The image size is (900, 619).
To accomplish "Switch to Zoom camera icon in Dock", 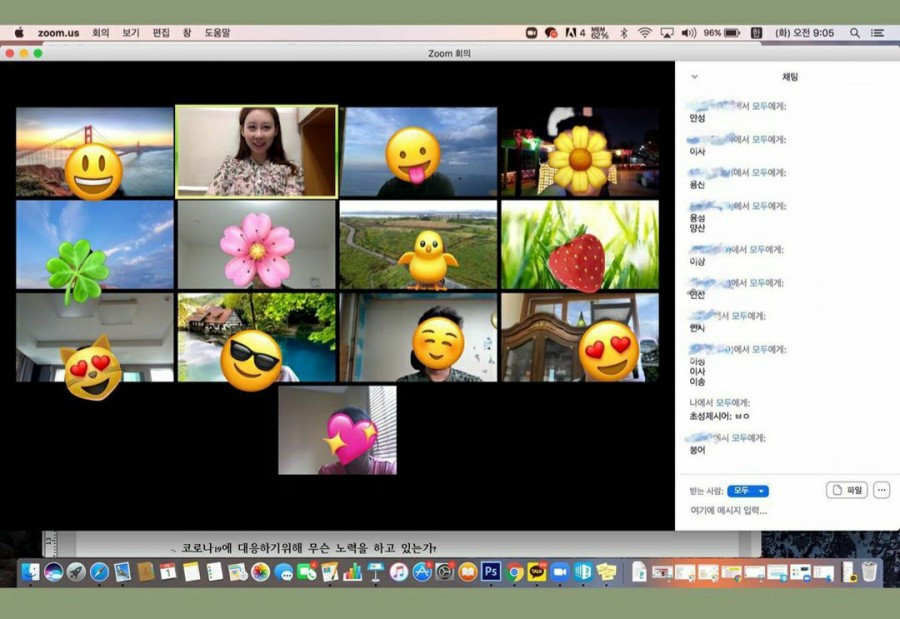I will point(560,572).
